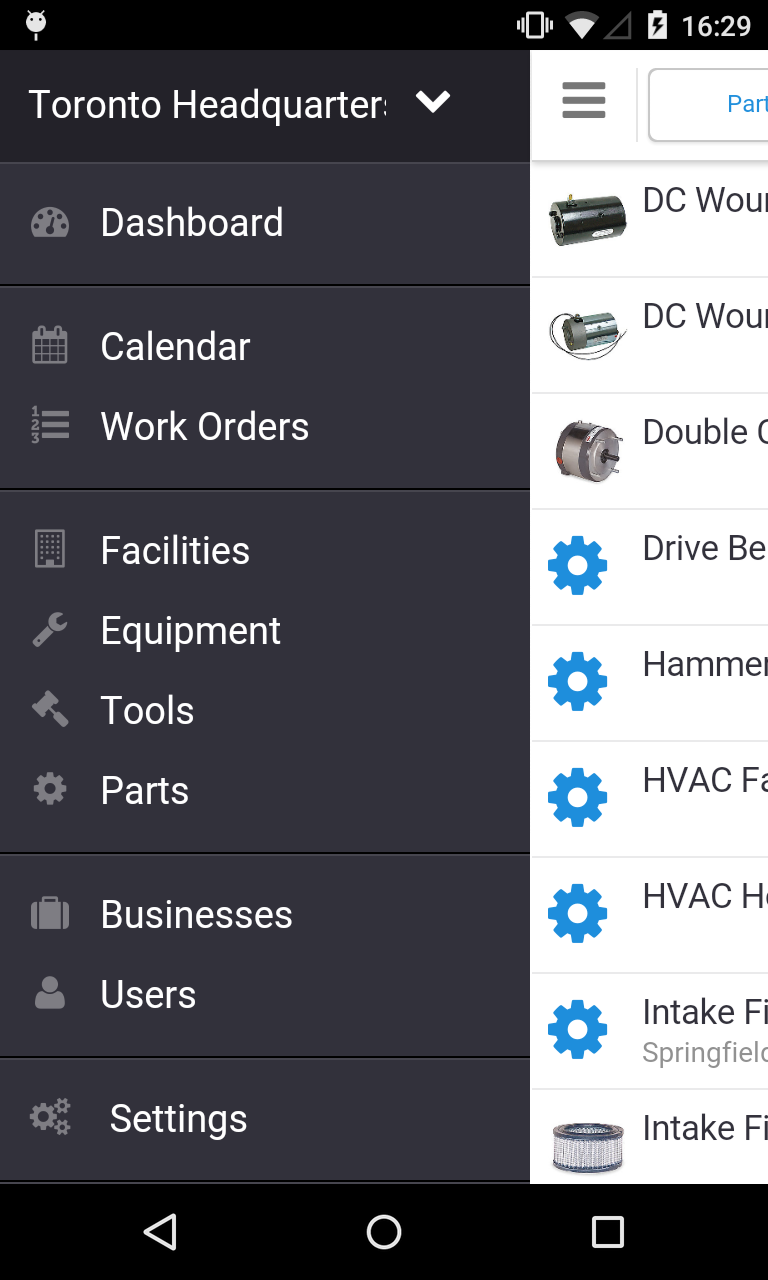The image size is (768, 1280).
Task: Open the Drive Belt part entry
Action: (704, 549)
